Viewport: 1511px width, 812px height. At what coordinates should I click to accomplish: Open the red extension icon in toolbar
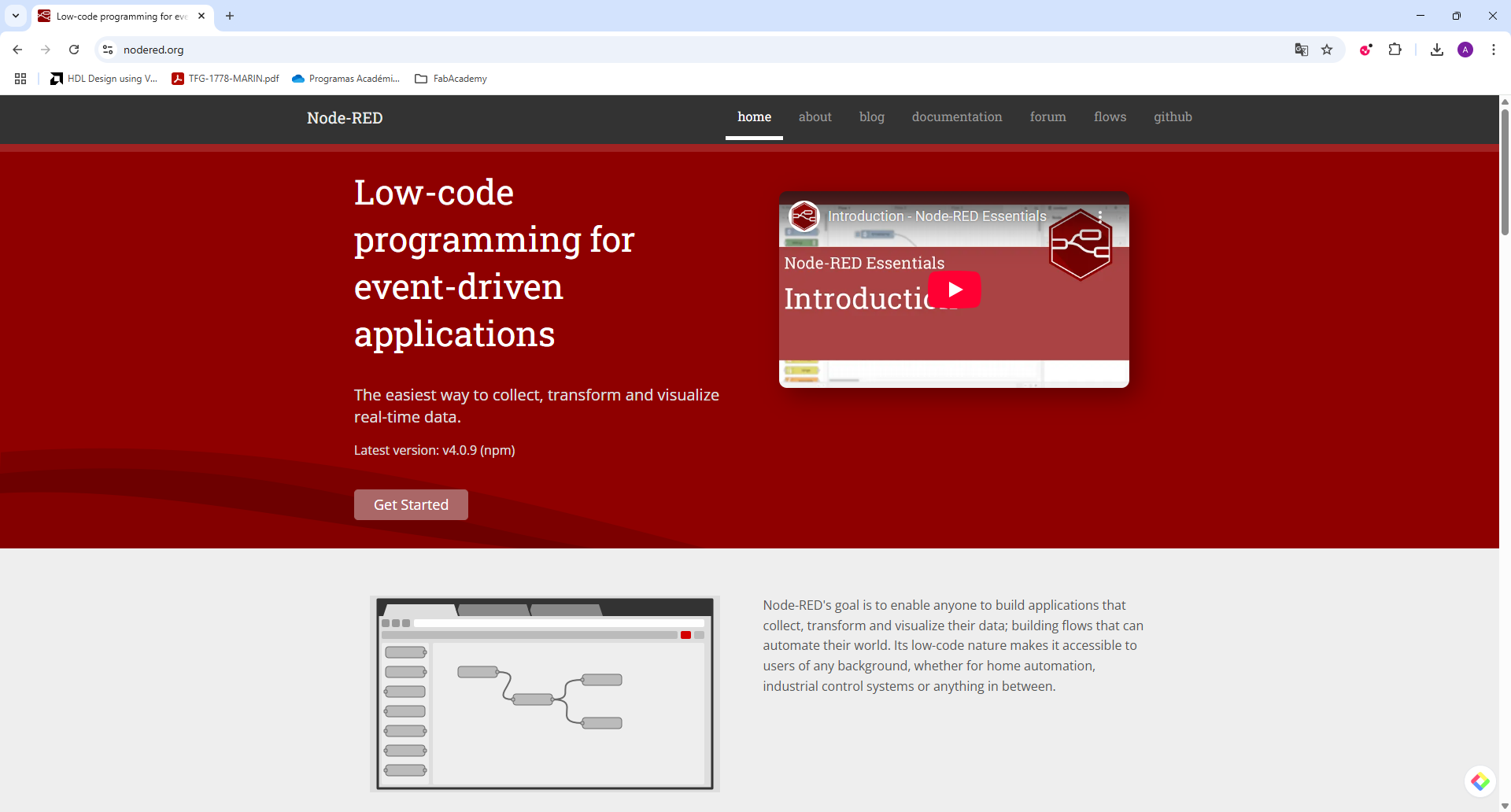pyautogui.click(x=1366, y=50)
